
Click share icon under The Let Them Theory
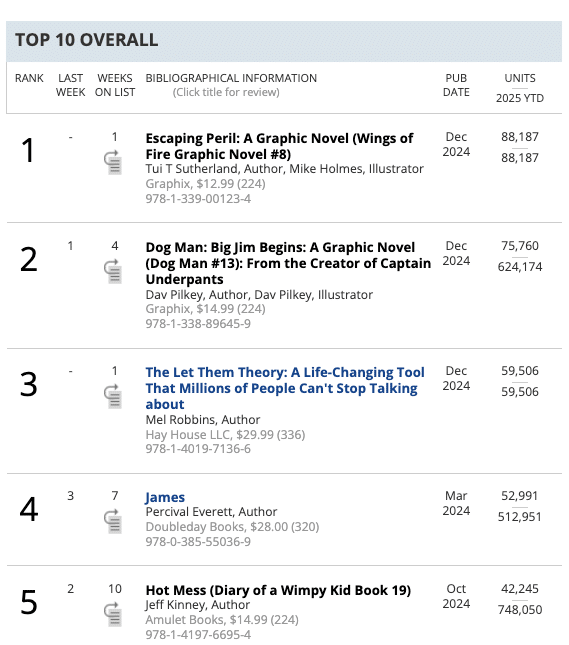pyautogui.click(x=113, y=397)
